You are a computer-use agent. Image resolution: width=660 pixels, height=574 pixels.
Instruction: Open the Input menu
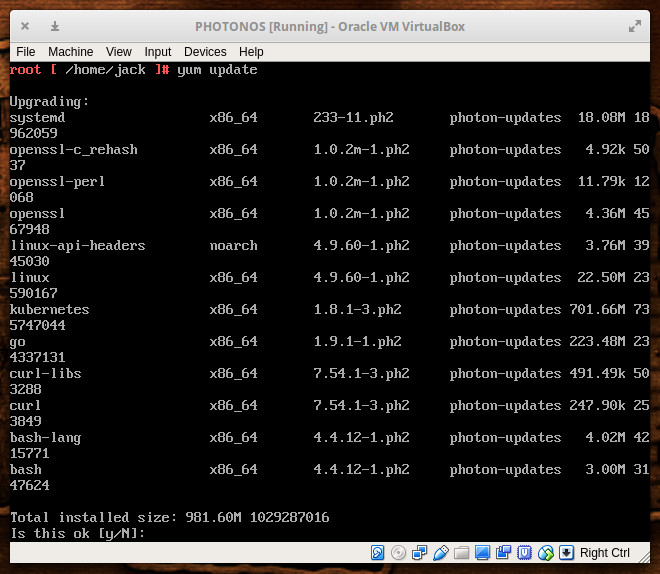[x=158, y=52]
